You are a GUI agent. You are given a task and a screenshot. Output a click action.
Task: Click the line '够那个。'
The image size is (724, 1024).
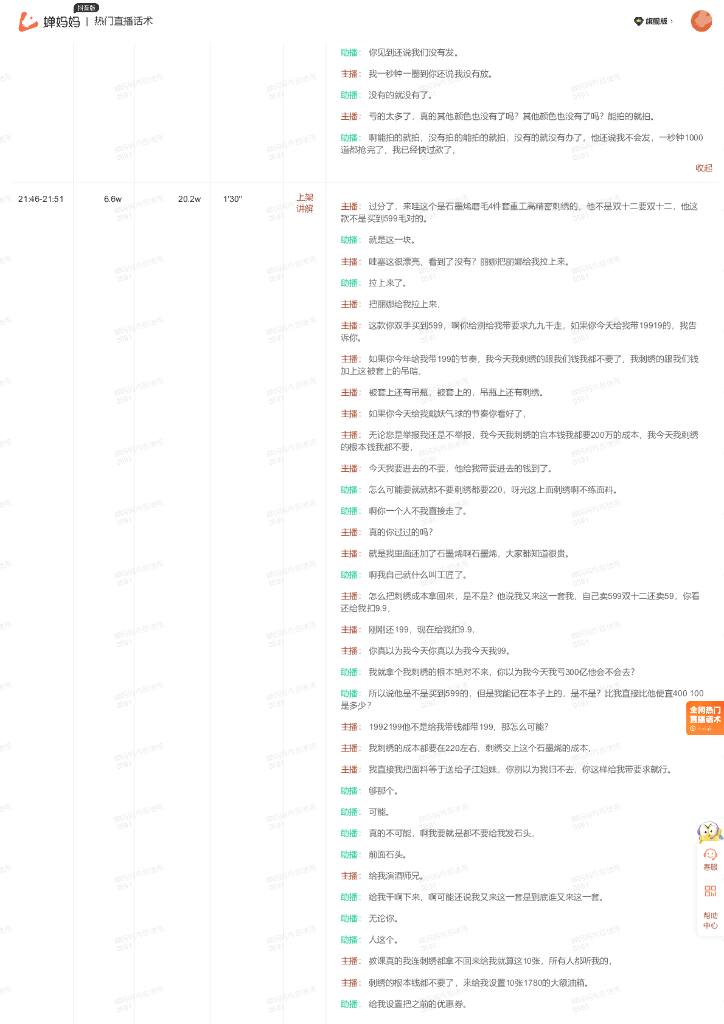click(383, 790)
